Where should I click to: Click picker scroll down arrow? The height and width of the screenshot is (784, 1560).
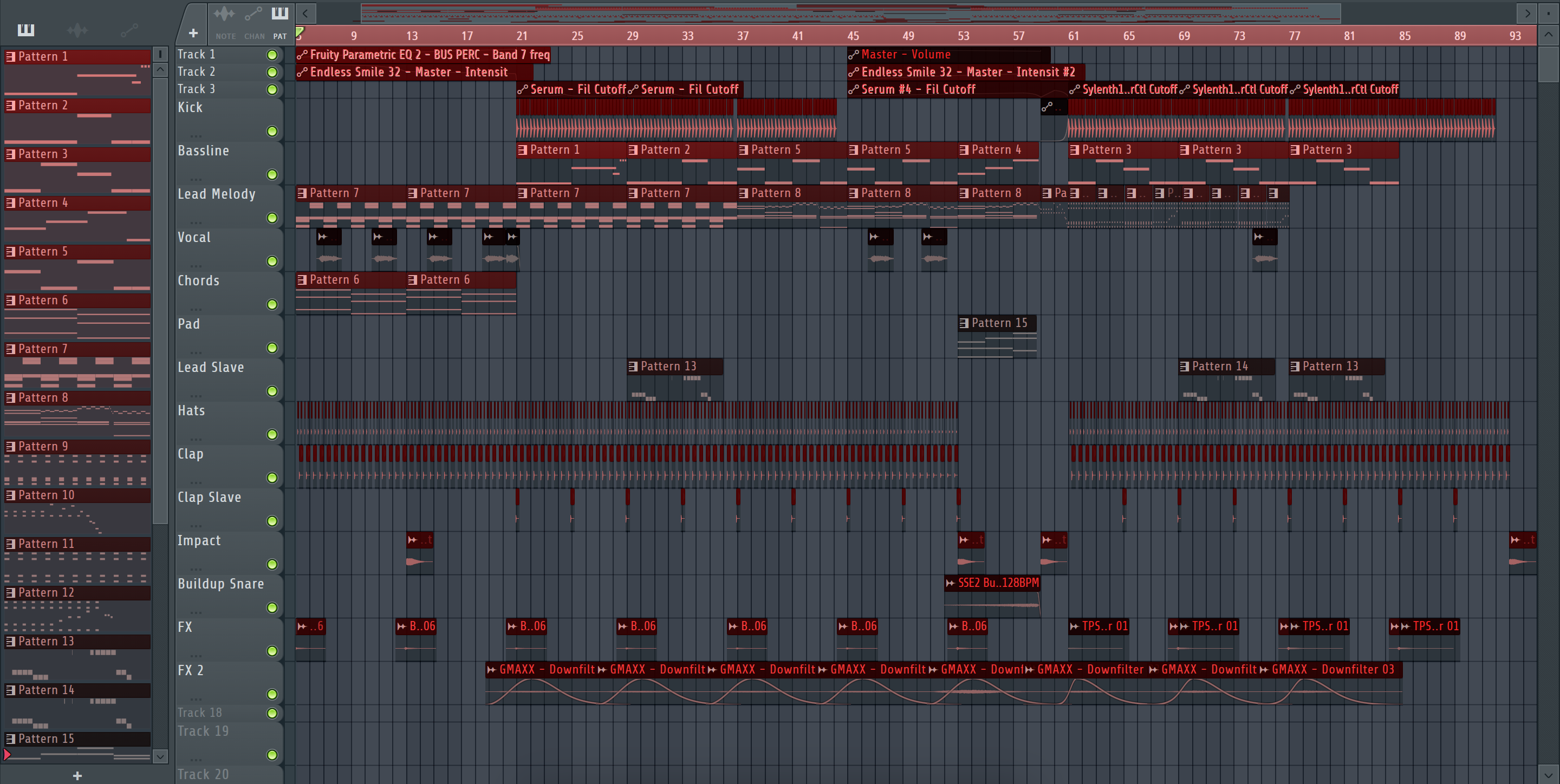coord(160,756)
